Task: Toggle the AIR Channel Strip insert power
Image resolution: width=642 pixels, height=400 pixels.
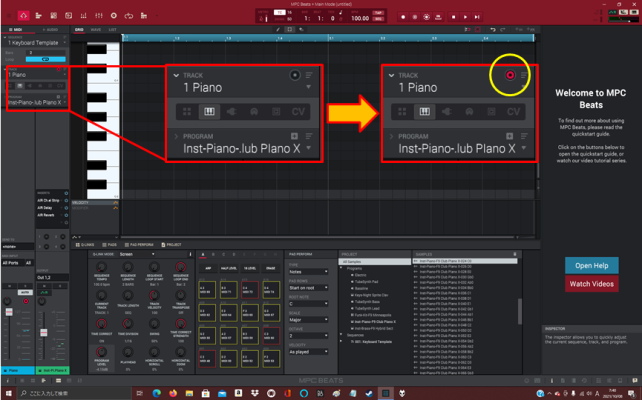Action: pos(66,201)
